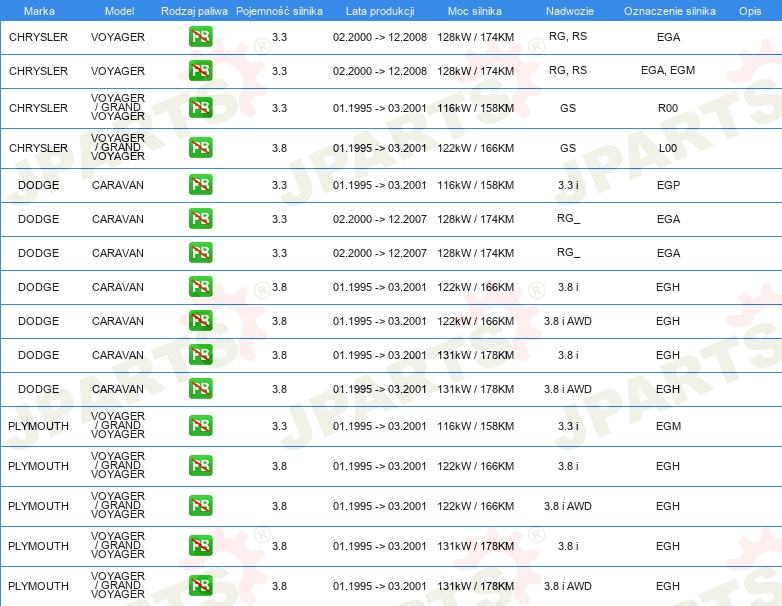Click 'GS' body cell in the L00 row
The image size is (782, 606).
(x=568, y=148)
